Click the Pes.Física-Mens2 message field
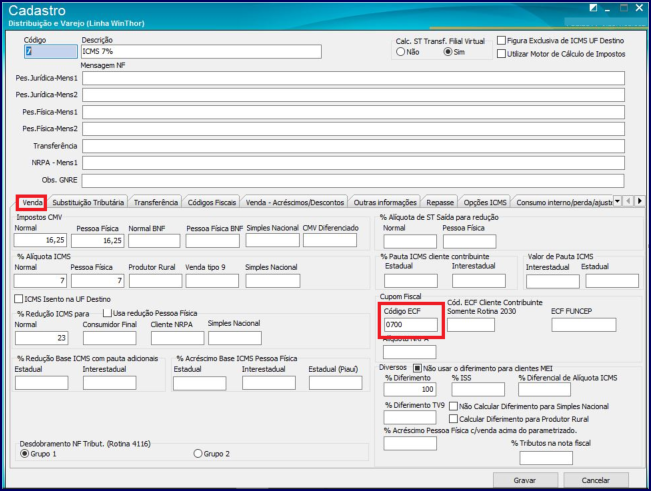The height and width of the screenshot is (491, 651). [x=353, y=129]
